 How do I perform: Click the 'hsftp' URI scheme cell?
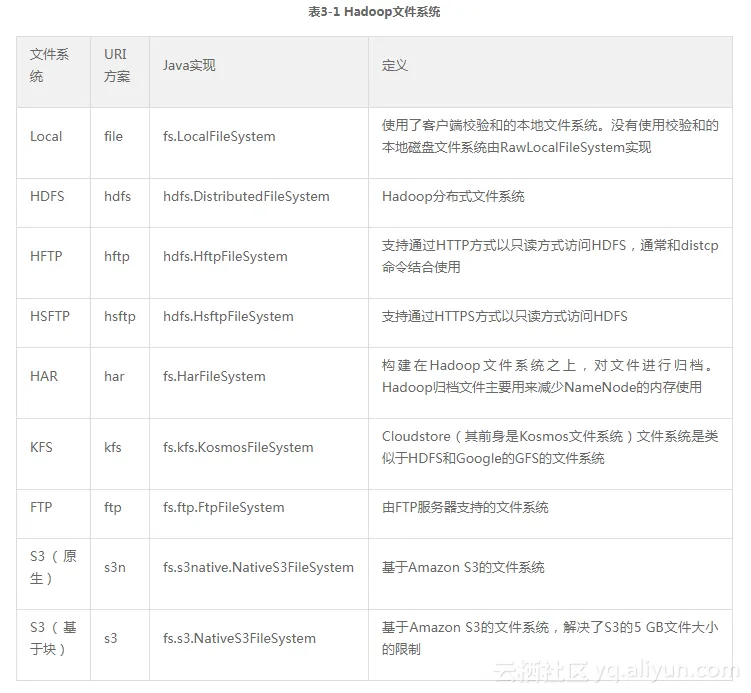120,323
